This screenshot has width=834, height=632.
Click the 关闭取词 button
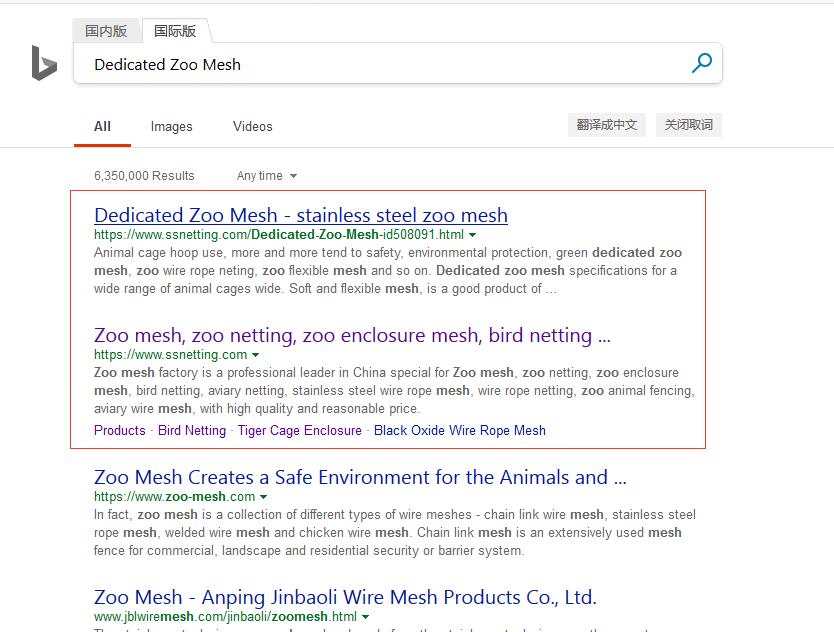coord(686,125)
